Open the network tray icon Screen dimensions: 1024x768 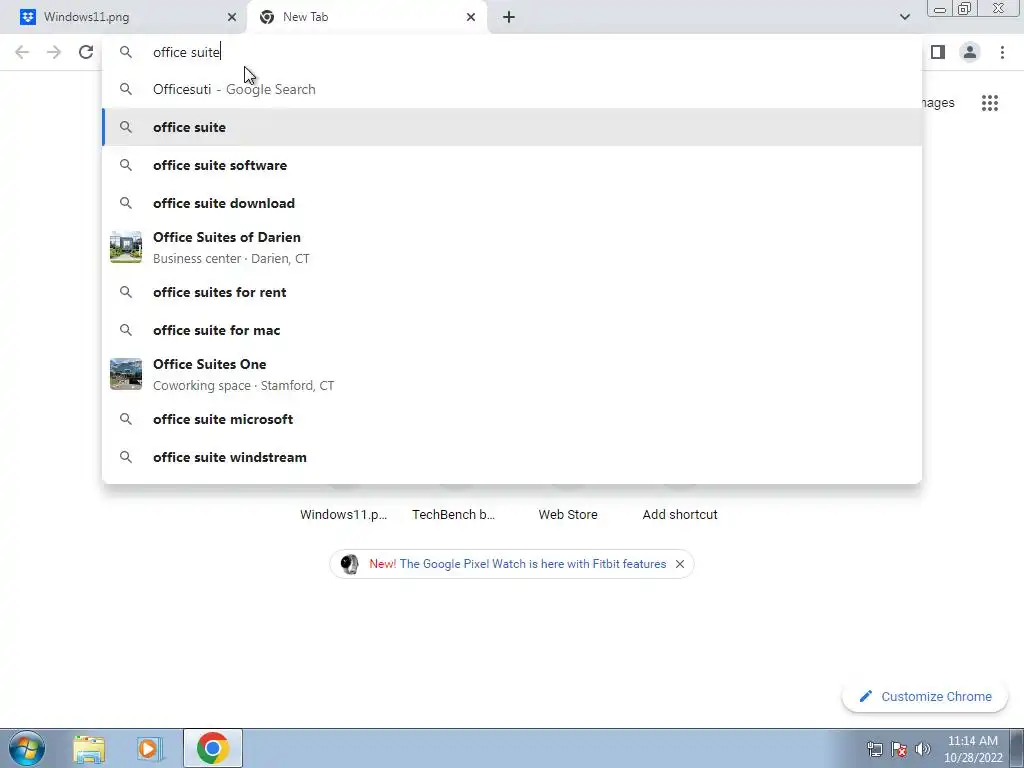click(x=874, y=749)
